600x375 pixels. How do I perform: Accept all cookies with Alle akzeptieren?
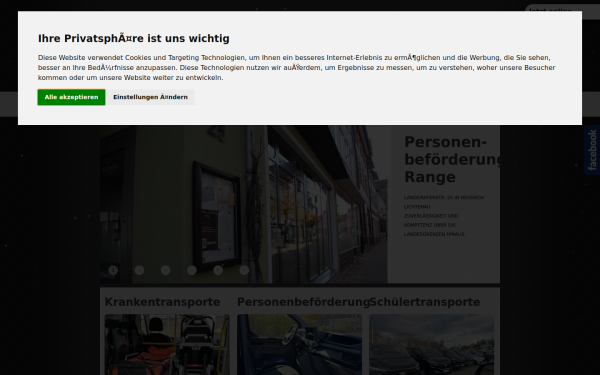pos(71,97)
